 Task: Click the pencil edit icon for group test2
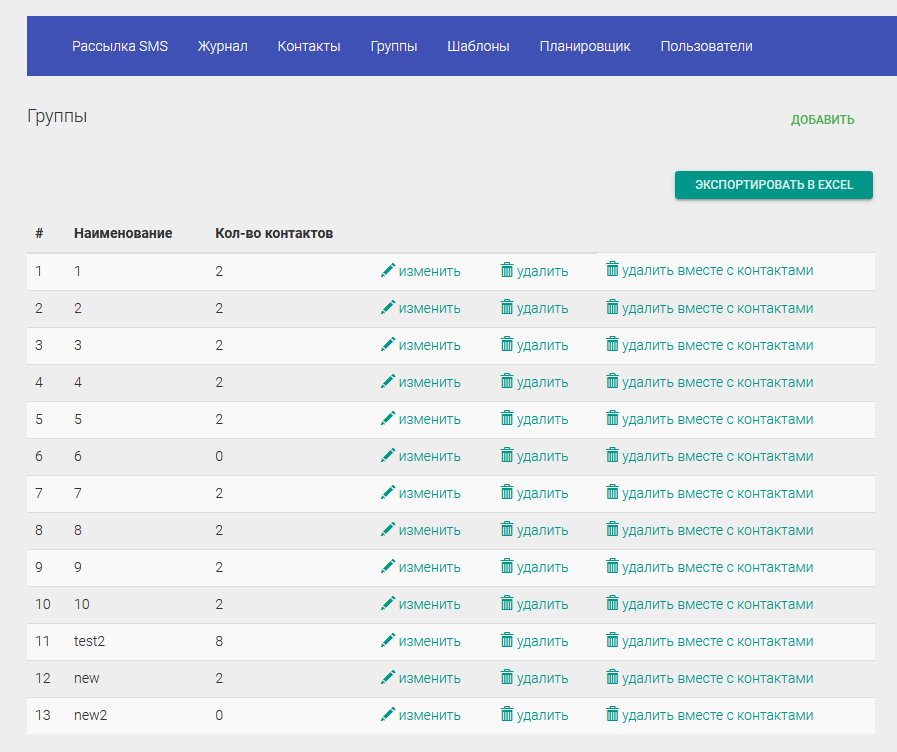tap(388, 641)
